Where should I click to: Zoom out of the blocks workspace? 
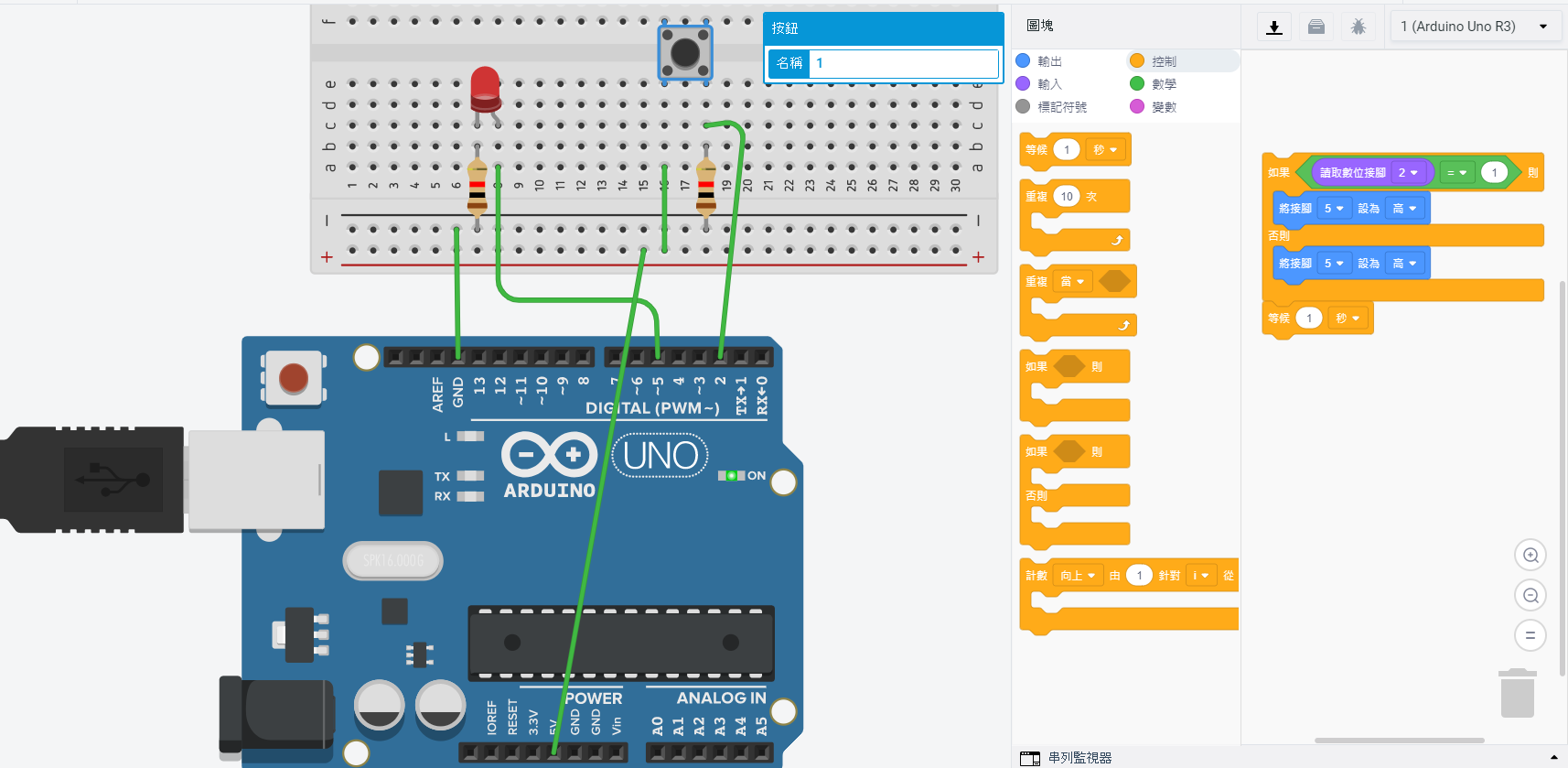pyautogui.click(x=1530, y=596)
